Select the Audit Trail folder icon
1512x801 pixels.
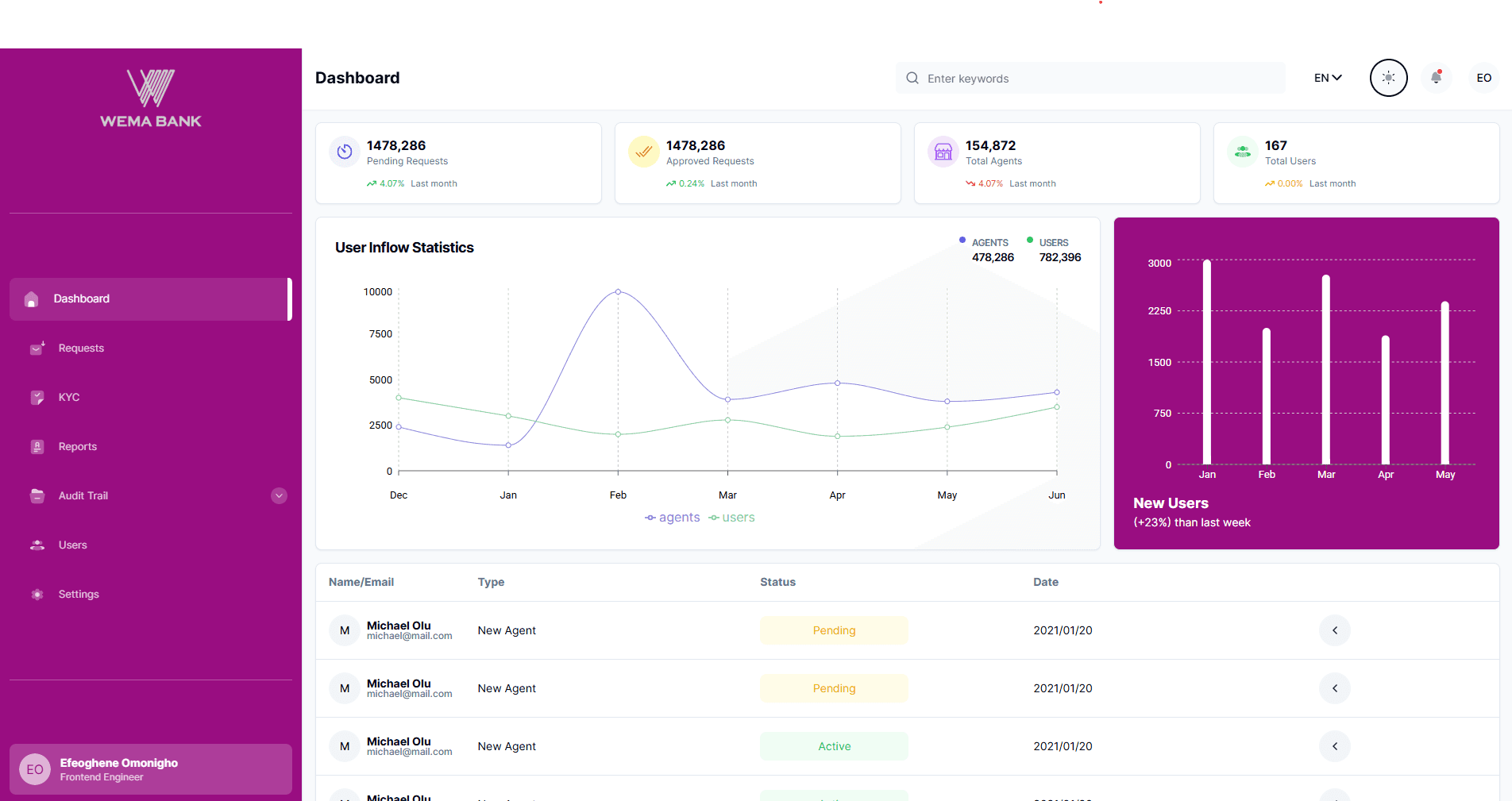37,495
